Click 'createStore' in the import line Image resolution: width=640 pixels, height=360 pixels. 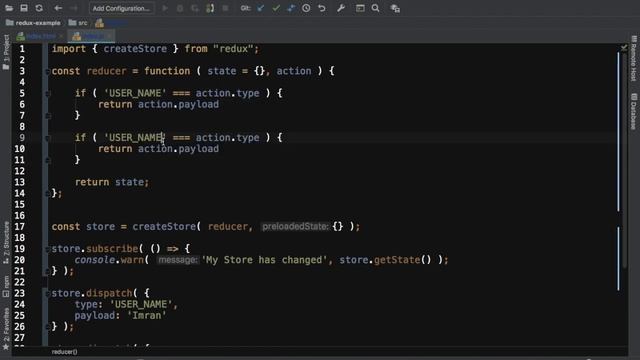(x=135, y=49)
